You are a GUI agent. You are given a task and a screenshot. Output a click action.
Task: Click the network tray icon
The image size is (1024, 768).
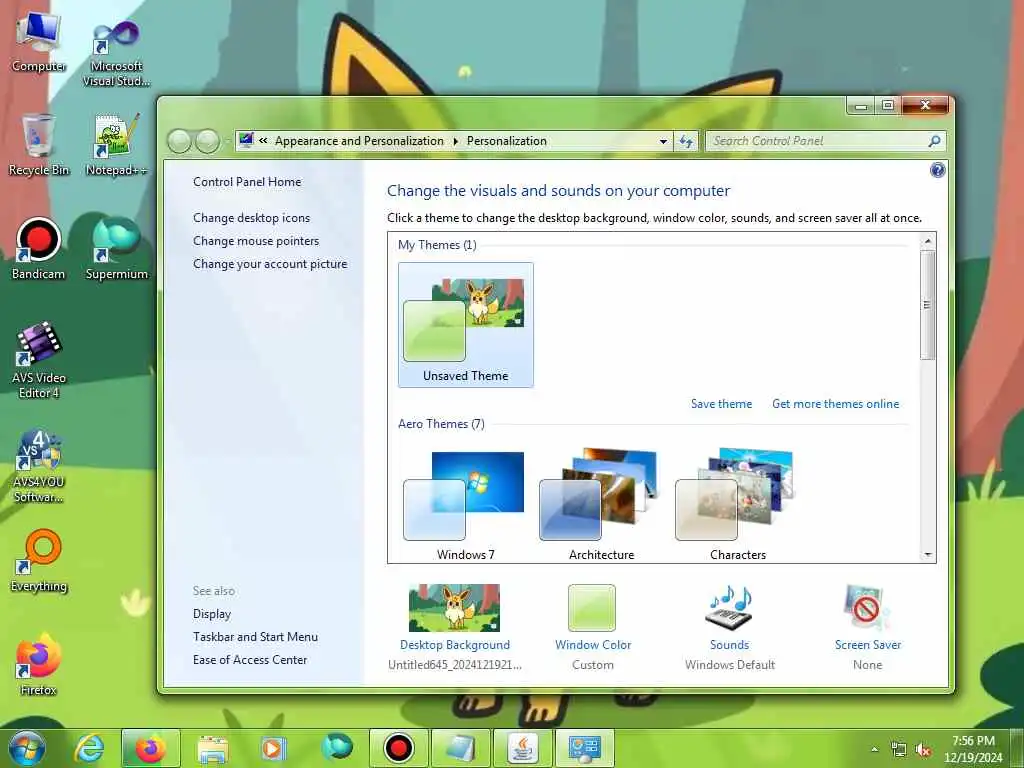899,750
